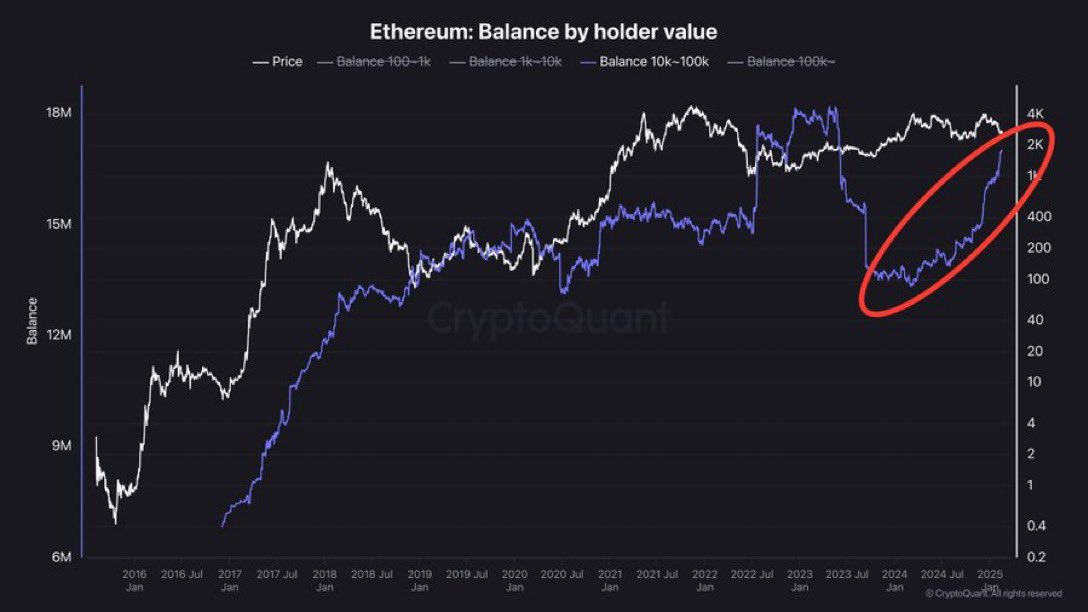The width and height of the screenshot is (1088, 612).
Task: Click the vertical 'Balance' axis title
Action: pos(32,321)
